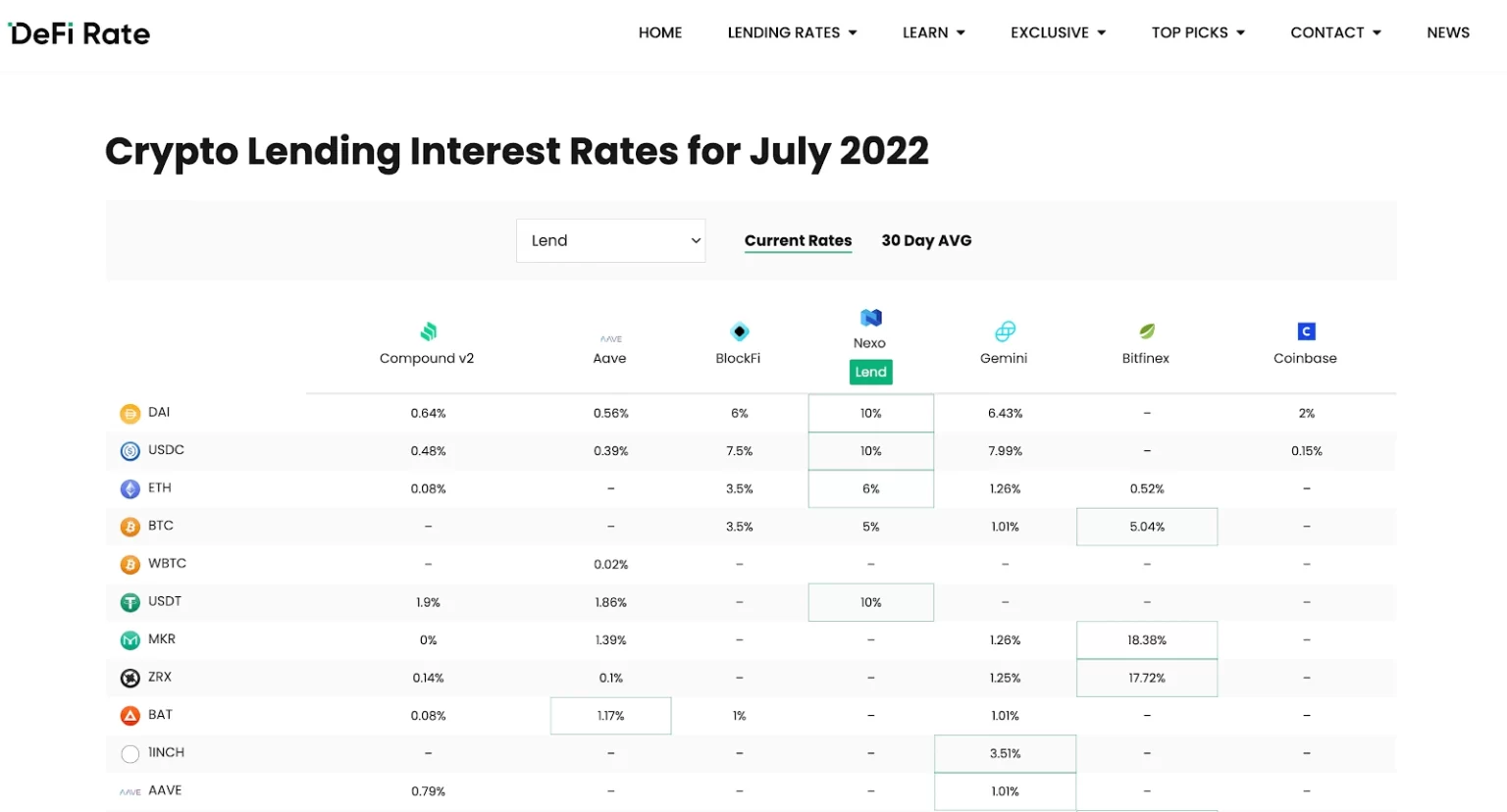This screenshot has width=1507, height=812.
Task: Click the Gemini logo icon
Action: [x=1005, y=331]
